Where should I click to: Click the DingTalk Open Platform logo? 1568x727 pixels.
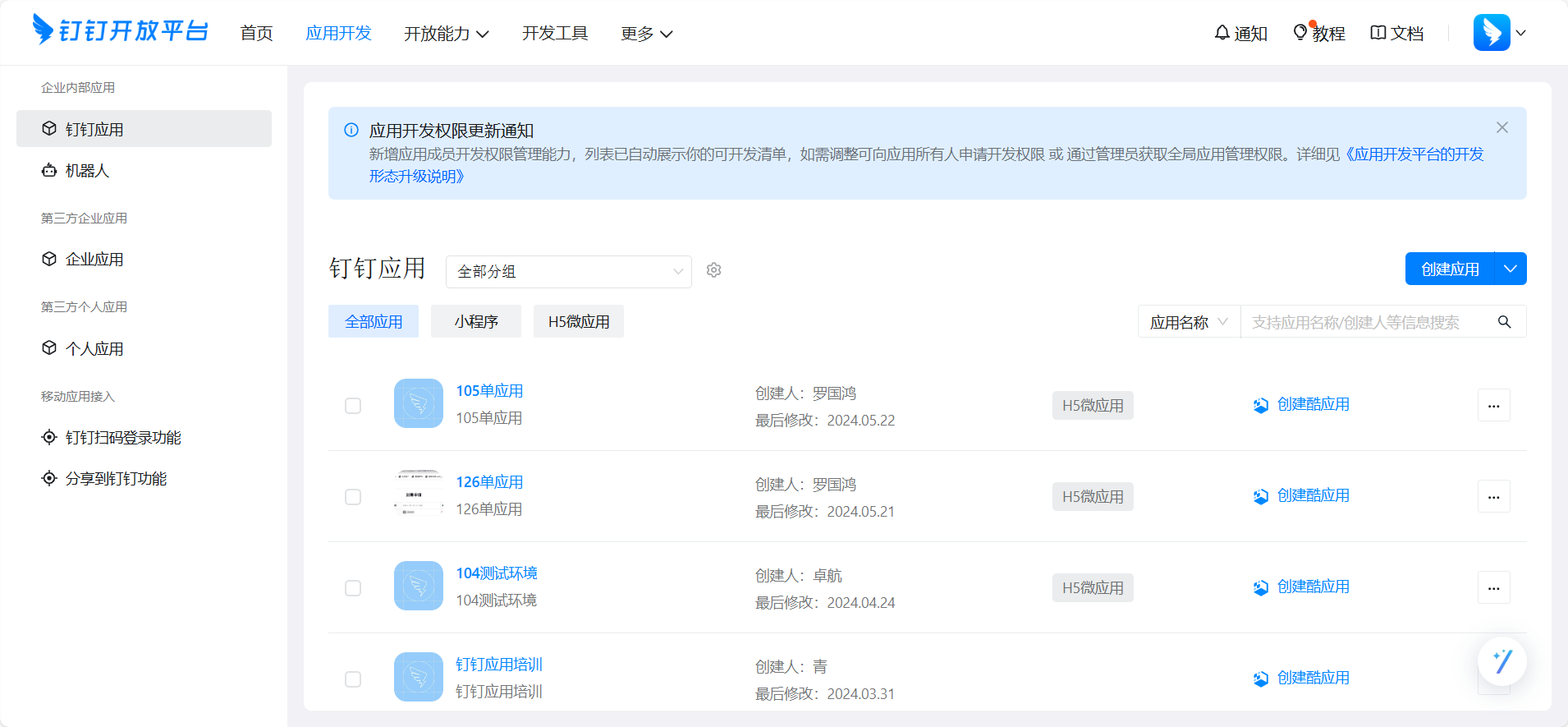click(120, 30)
